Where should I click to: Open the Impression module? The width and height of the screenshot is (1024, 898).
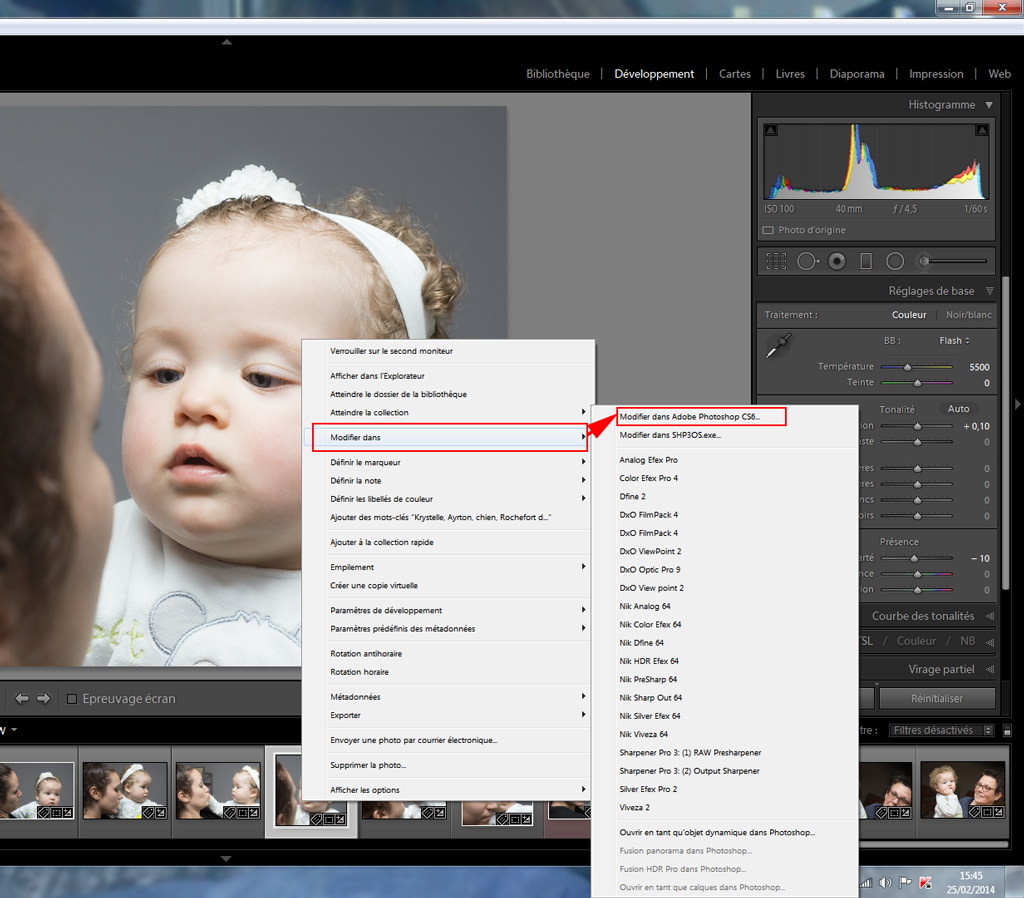pos(936,74)
